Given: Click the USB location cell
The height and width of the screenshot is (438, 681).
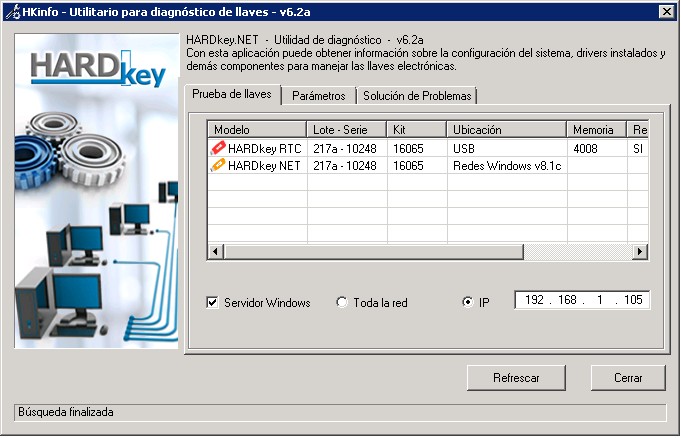Looking at the screenshot, I should coord(464,149).
